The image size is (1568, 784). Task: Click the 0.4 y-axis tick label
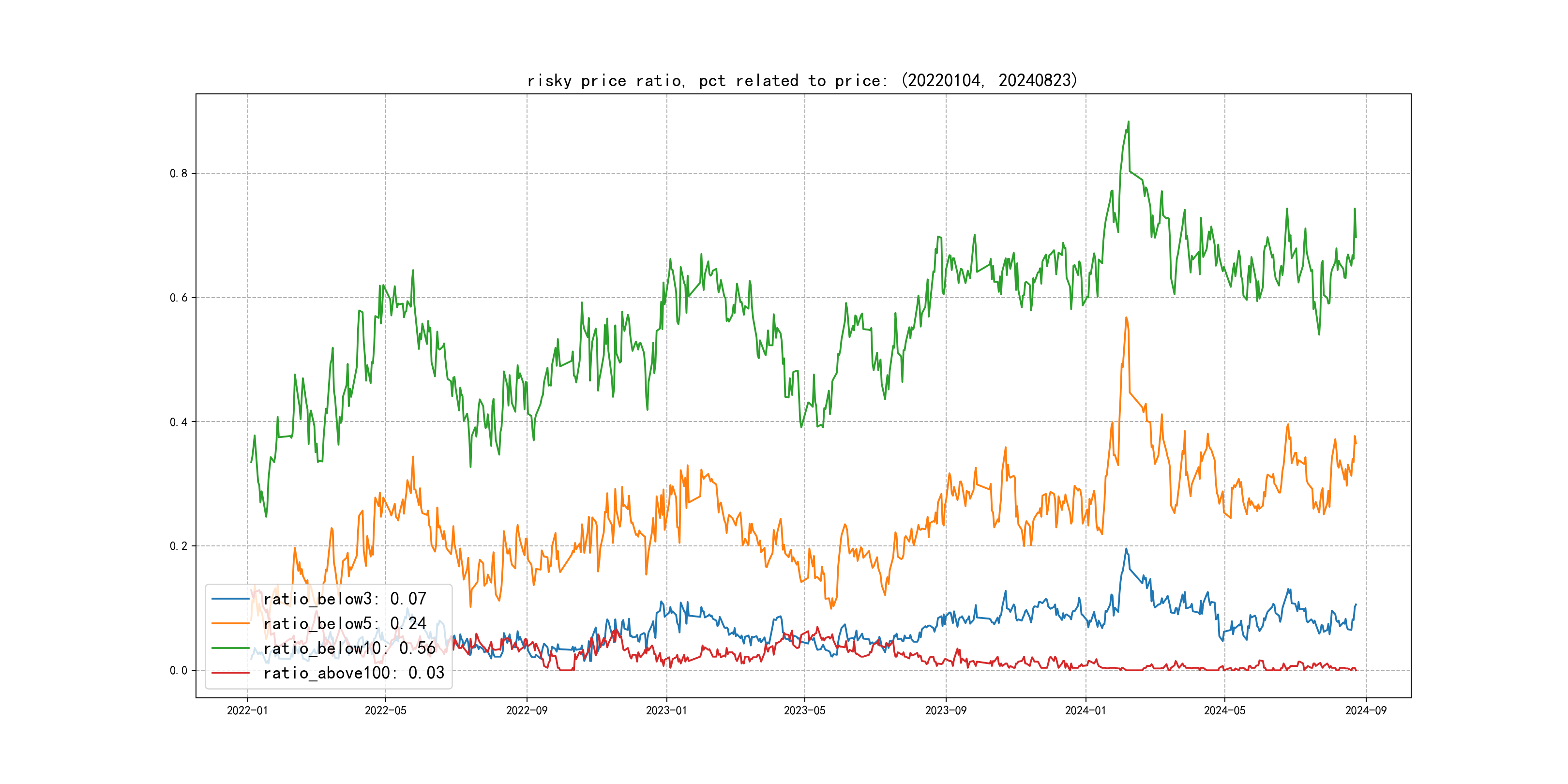point(179,422)
